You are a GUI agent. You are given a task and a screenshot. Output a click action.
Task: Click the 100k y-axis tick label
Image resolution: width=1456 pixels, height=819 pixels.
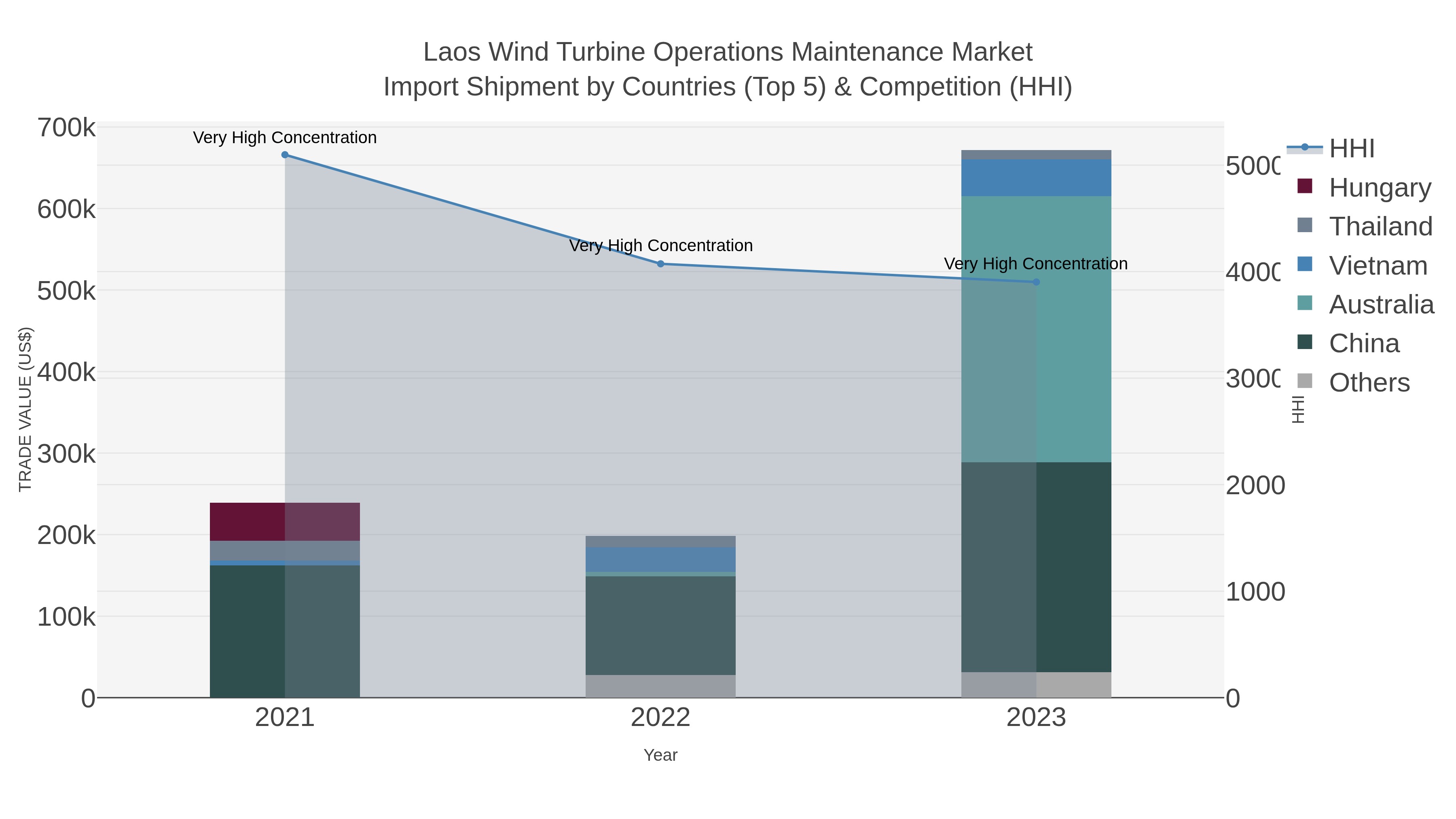[66, 617]
